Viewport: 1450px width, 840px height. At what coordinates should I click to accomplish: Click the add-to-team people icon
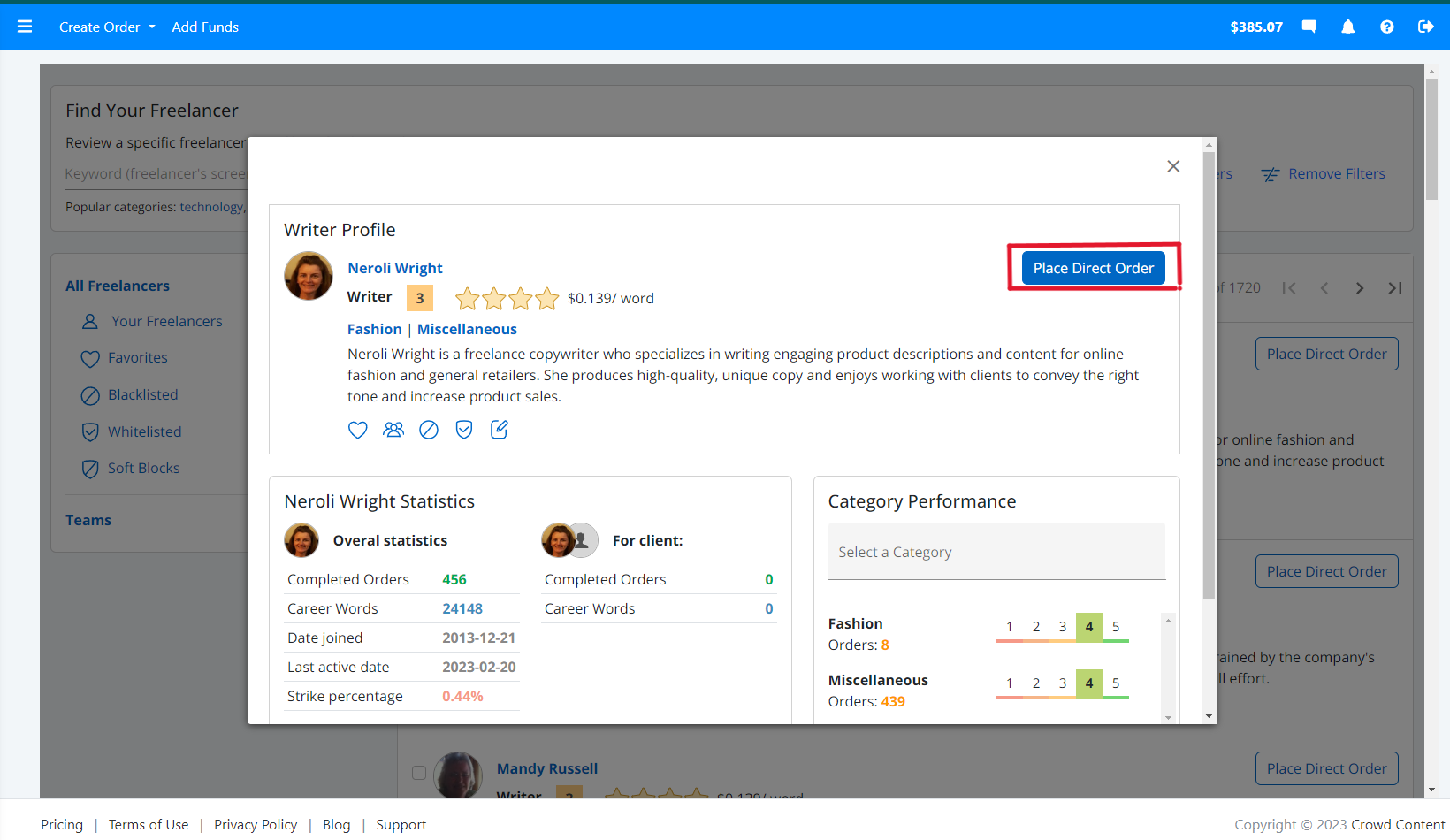coord(393,430)
